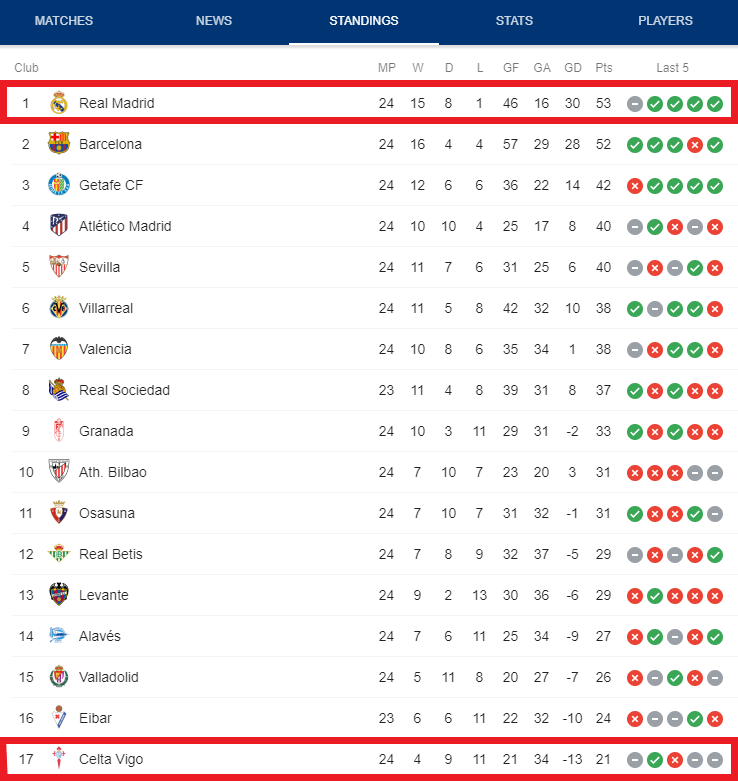Click Real Madrid's grey draw icon in Last 5
This screenshot has width=738, height=781.
634,104
